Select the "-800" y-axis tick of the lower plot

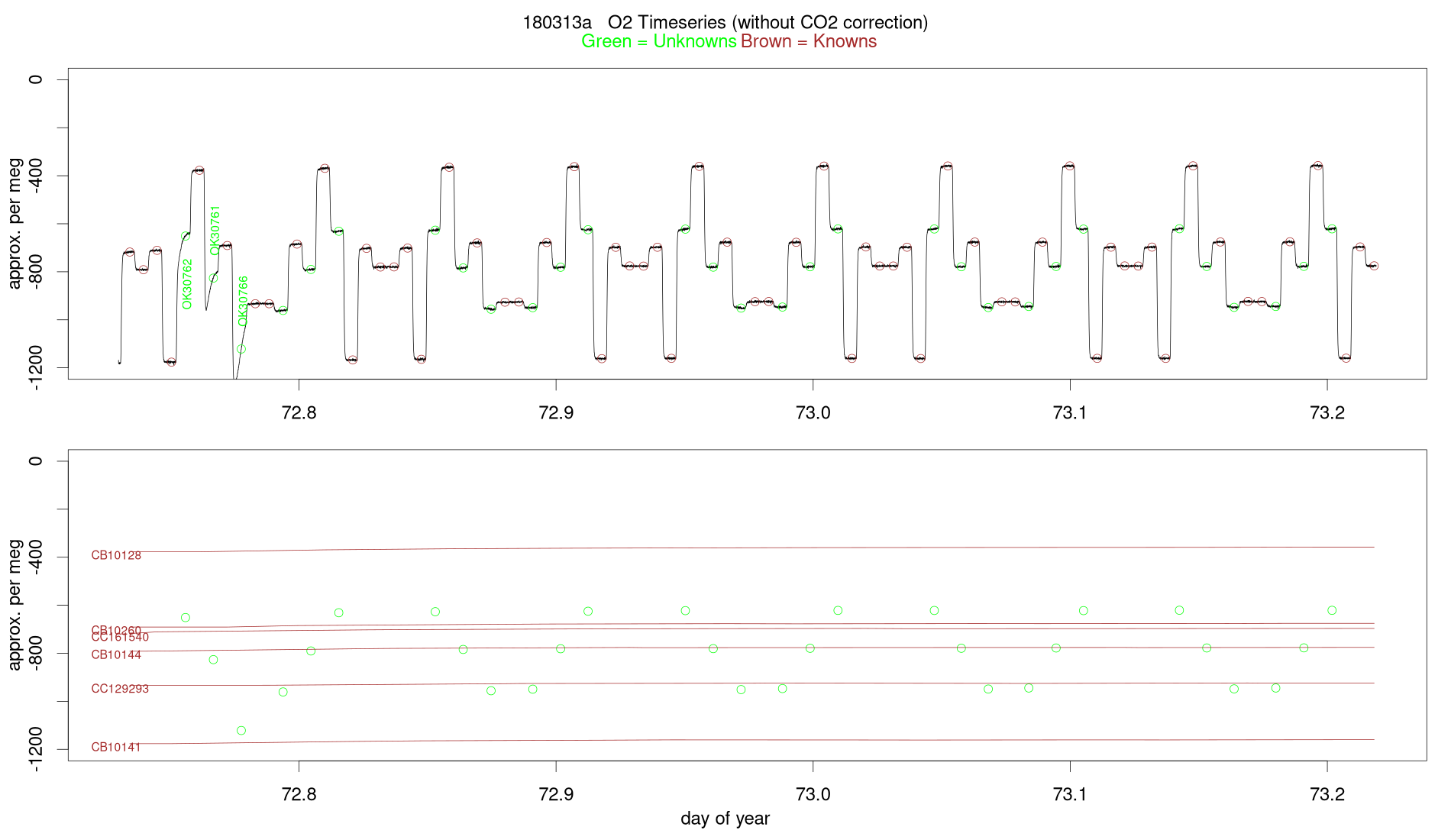click(x=35, y=654)
